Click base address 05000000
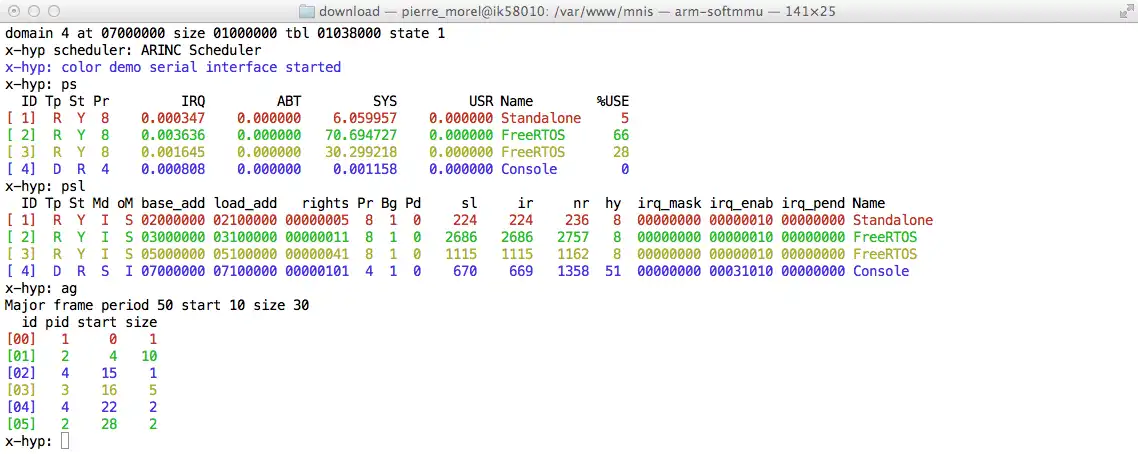Screen dimensions: 1138x454 click(x=173, y=254)
